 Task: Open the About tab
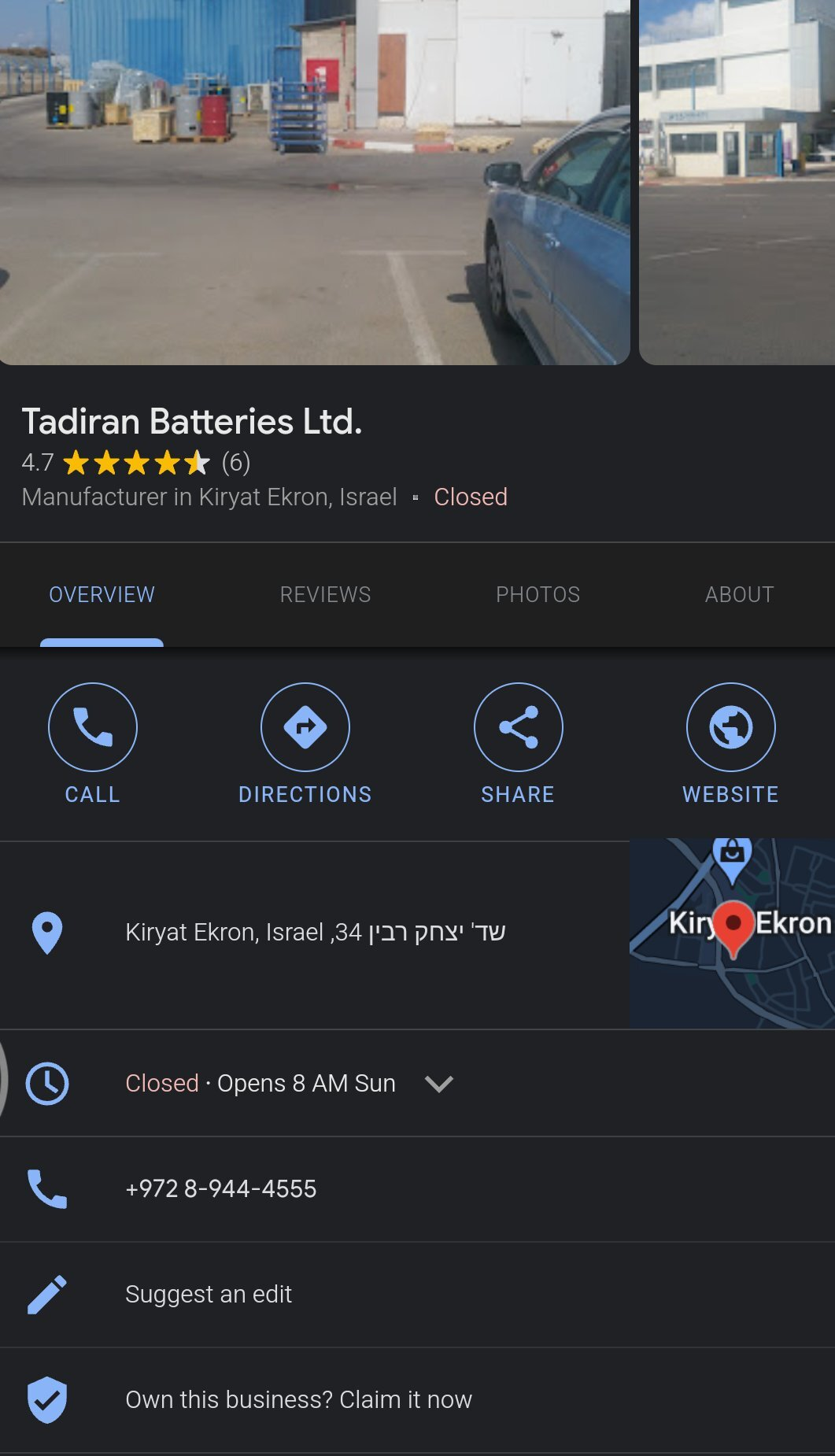(x=739, y=594)
